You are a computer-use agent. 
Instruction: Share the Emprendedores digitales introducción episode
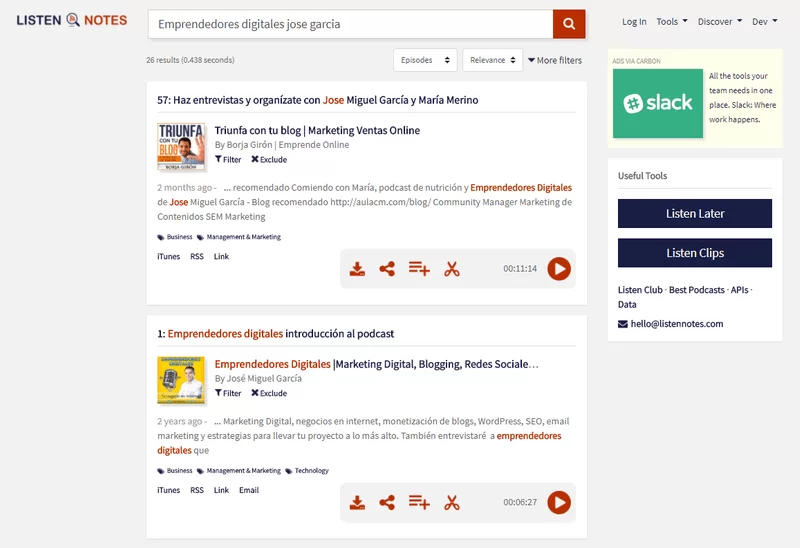coord(387,503)
